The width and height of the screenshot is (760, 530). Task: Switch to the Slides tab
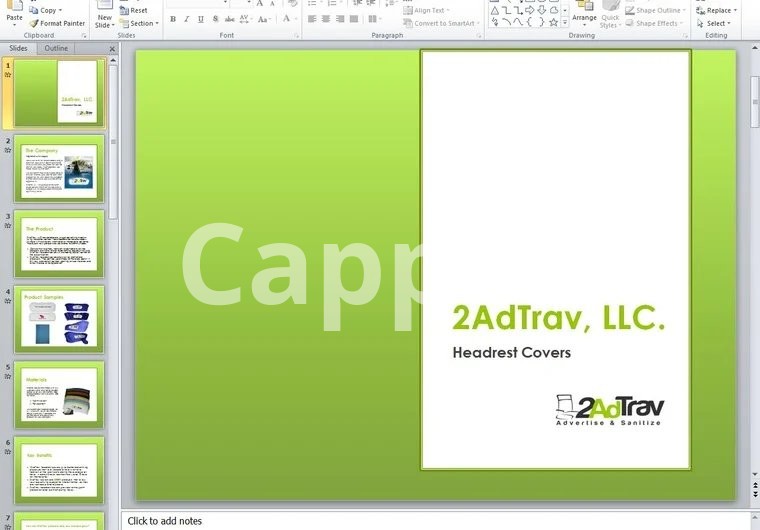click(18, 48)
